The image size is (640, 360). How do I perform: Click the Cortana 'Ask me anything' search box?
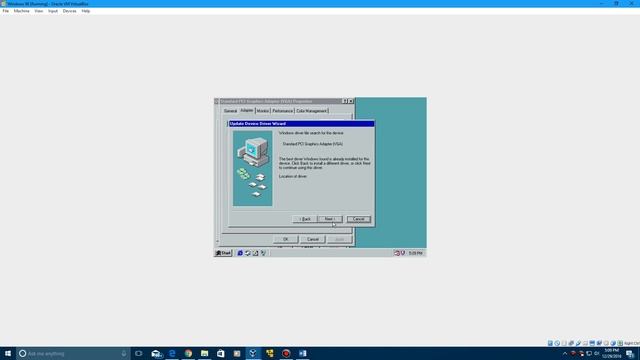73,353
